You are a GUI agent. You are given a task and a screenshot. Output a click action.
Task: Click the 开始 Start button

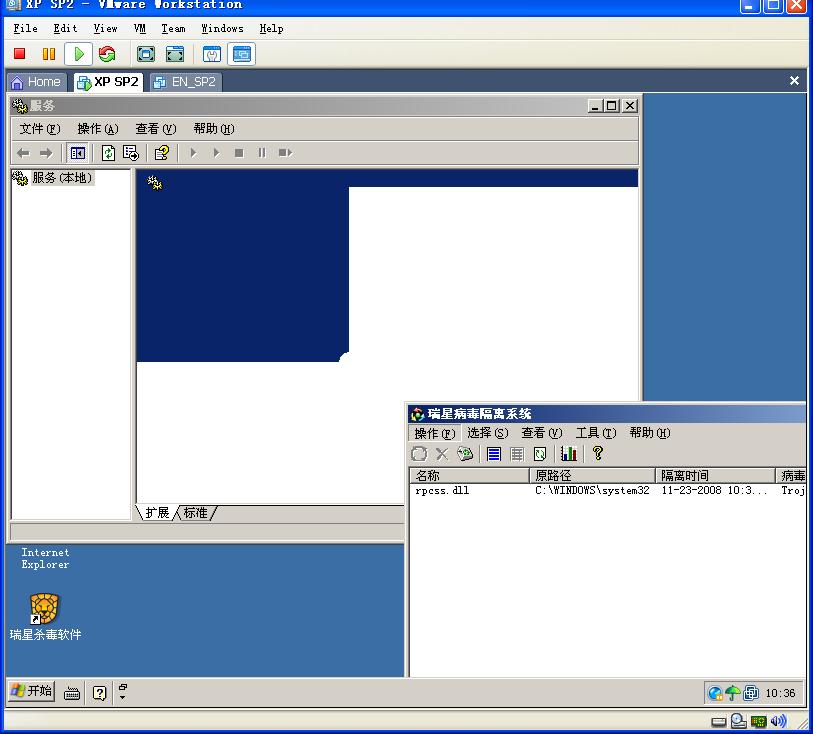[31, 691]
